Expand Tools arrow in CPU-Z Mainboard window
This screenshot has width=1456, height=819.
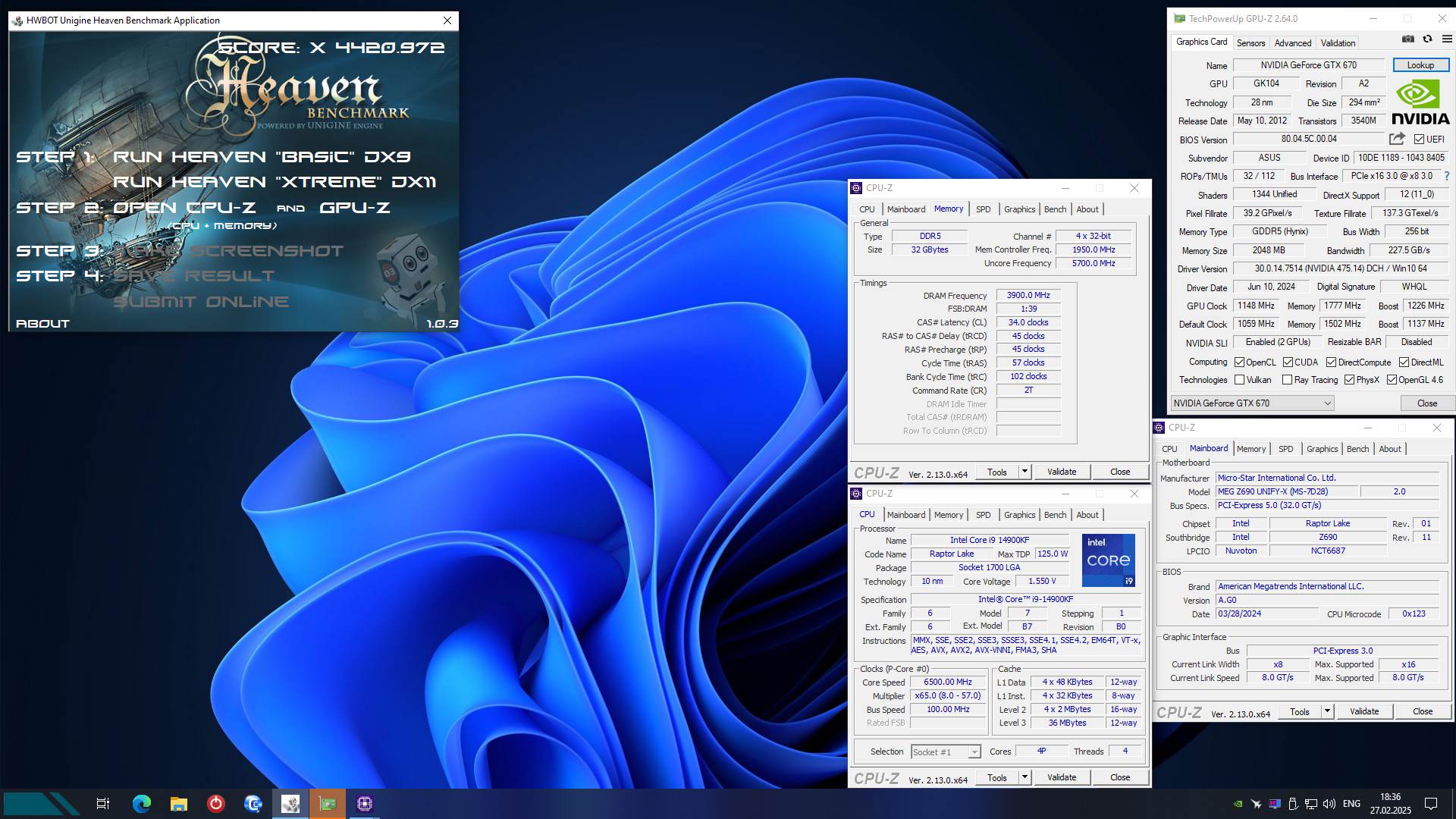click(1326, 711)
